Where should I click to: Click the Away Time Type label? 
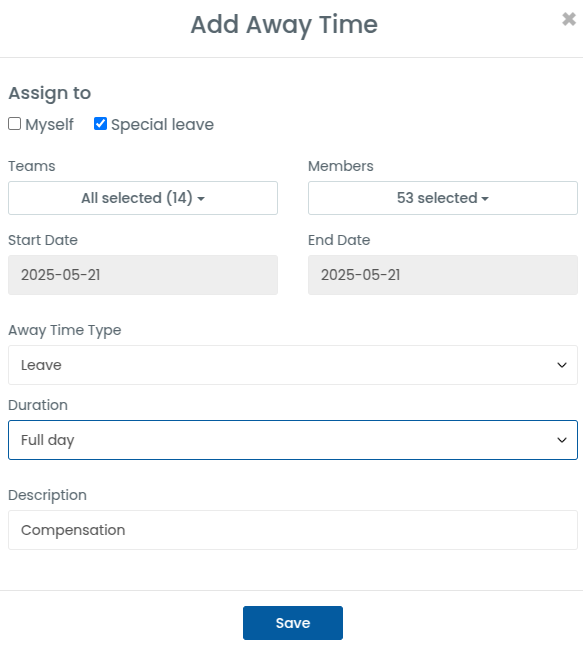click(x=65, y=330)
